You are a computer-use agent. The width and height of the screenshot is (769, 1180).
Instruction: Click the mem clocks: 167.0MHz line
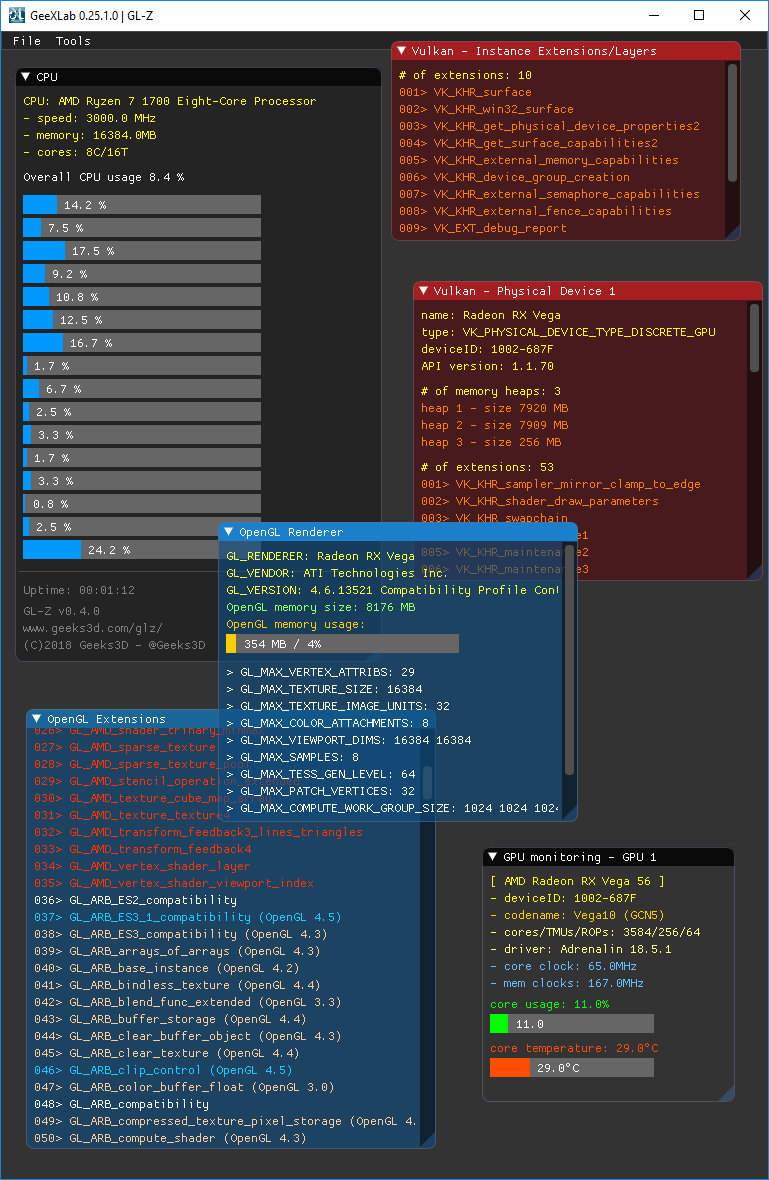click(567, 984)
